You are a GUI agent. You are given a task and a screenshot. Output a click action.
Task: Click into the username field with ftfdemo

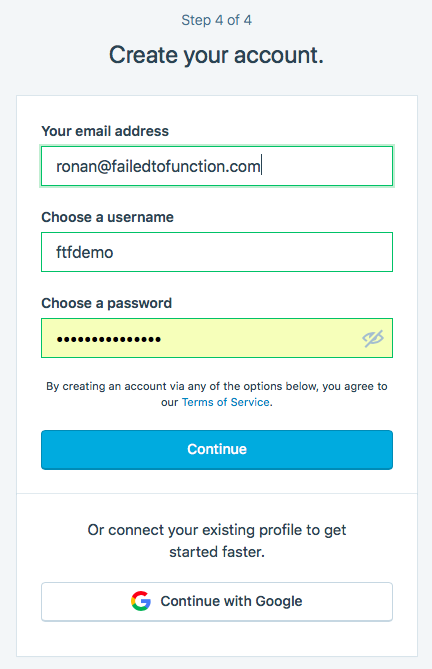pos(217,252)
